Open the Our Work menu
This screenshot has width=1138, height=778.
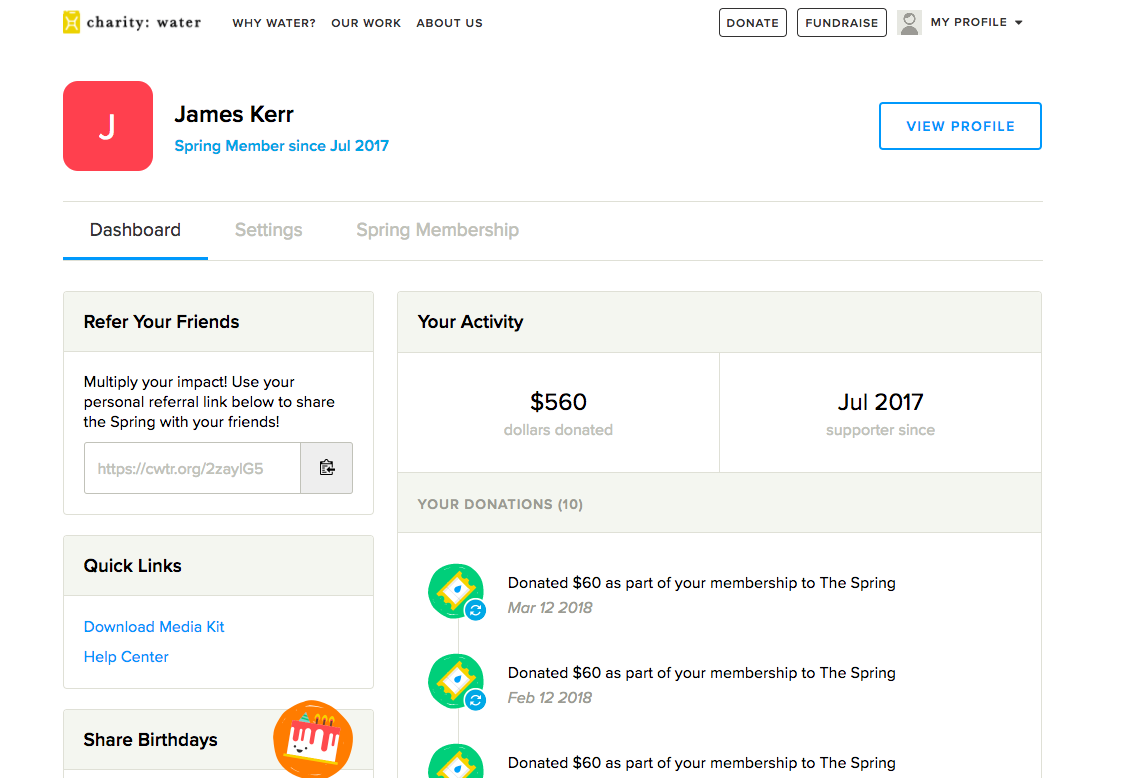pos(366,23)
